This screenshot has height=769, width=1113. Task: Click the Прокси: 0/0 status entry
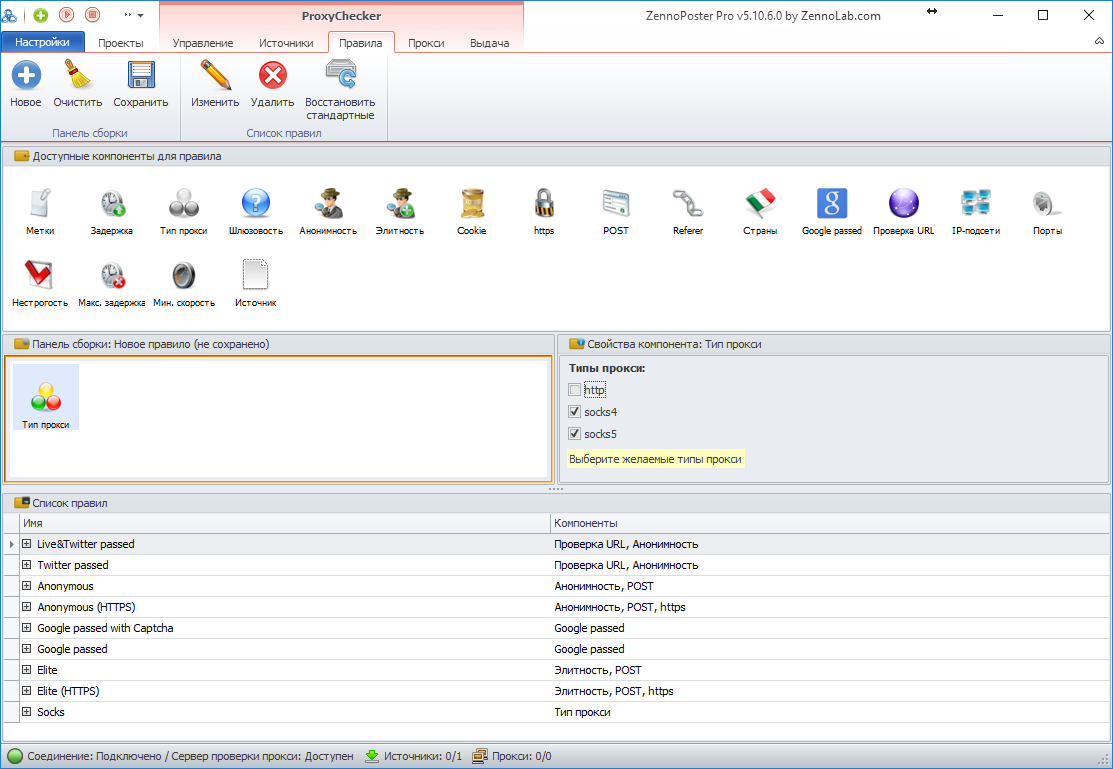pyautogui.click(x=512, y=756)
